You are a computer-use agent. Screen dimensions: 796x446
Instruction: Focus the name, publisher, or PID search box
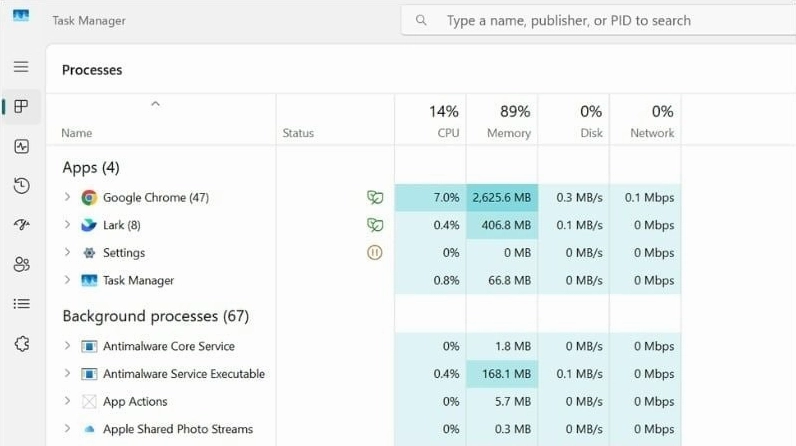[x=599, y=20]
